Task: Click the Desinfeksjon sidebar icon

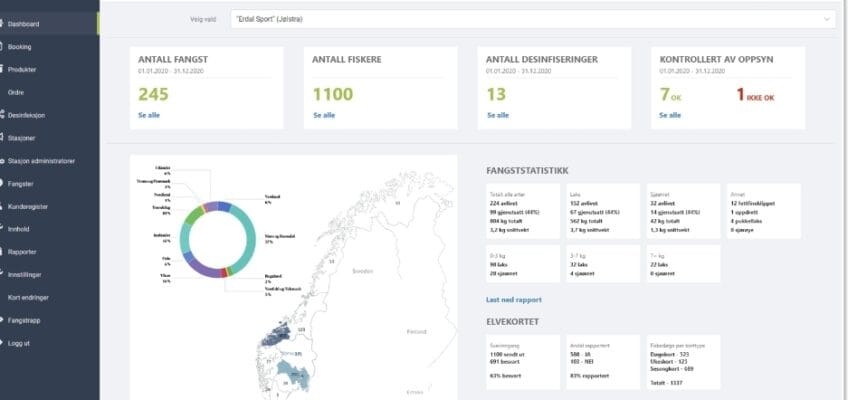Action: pyautogui.click(x=4, y=115)
